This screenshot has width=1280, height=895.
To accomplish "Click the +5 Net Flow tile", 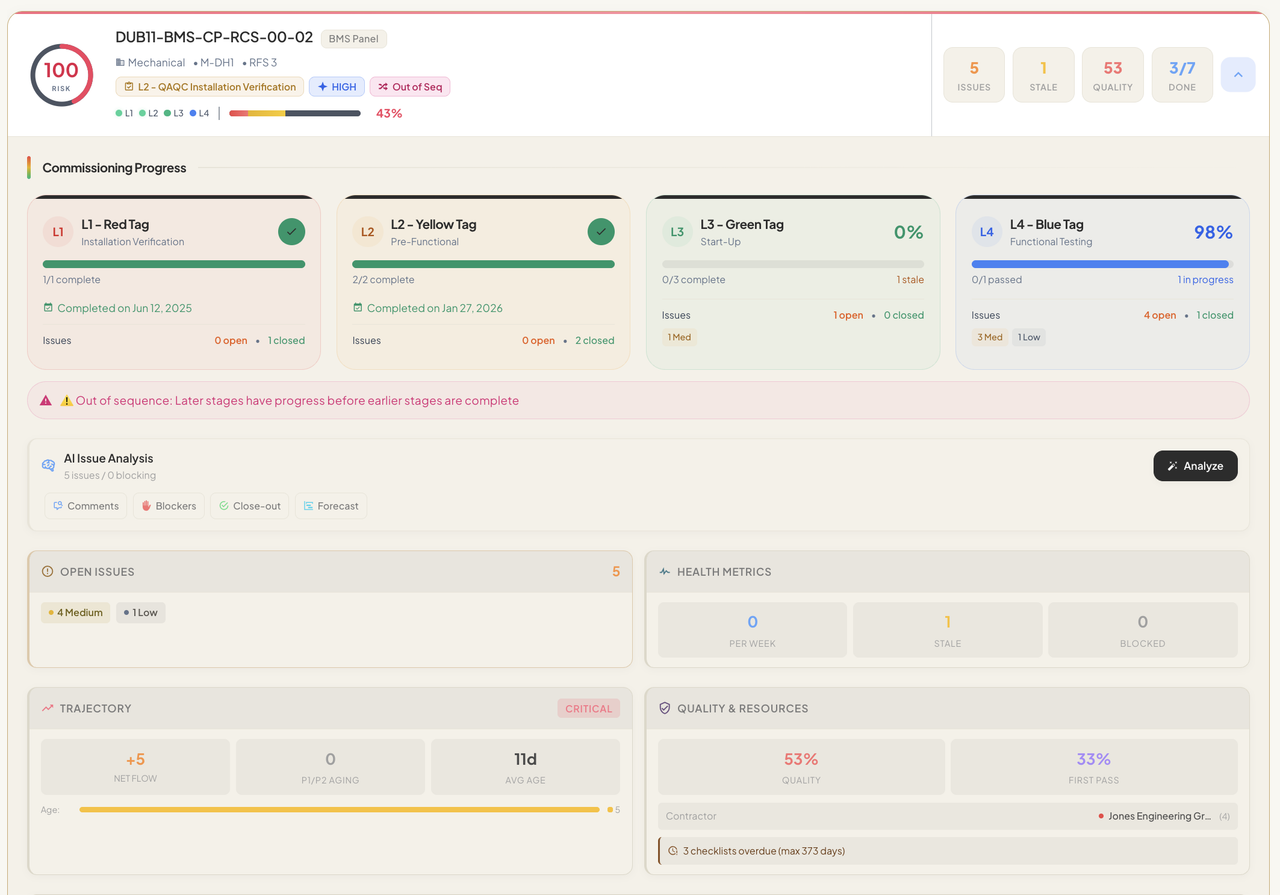I will tap(135, 767).
